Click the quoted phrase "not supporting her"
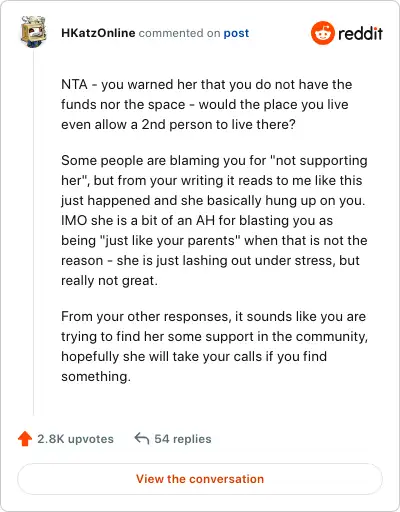400x512 pixels. tap(215, 170)
